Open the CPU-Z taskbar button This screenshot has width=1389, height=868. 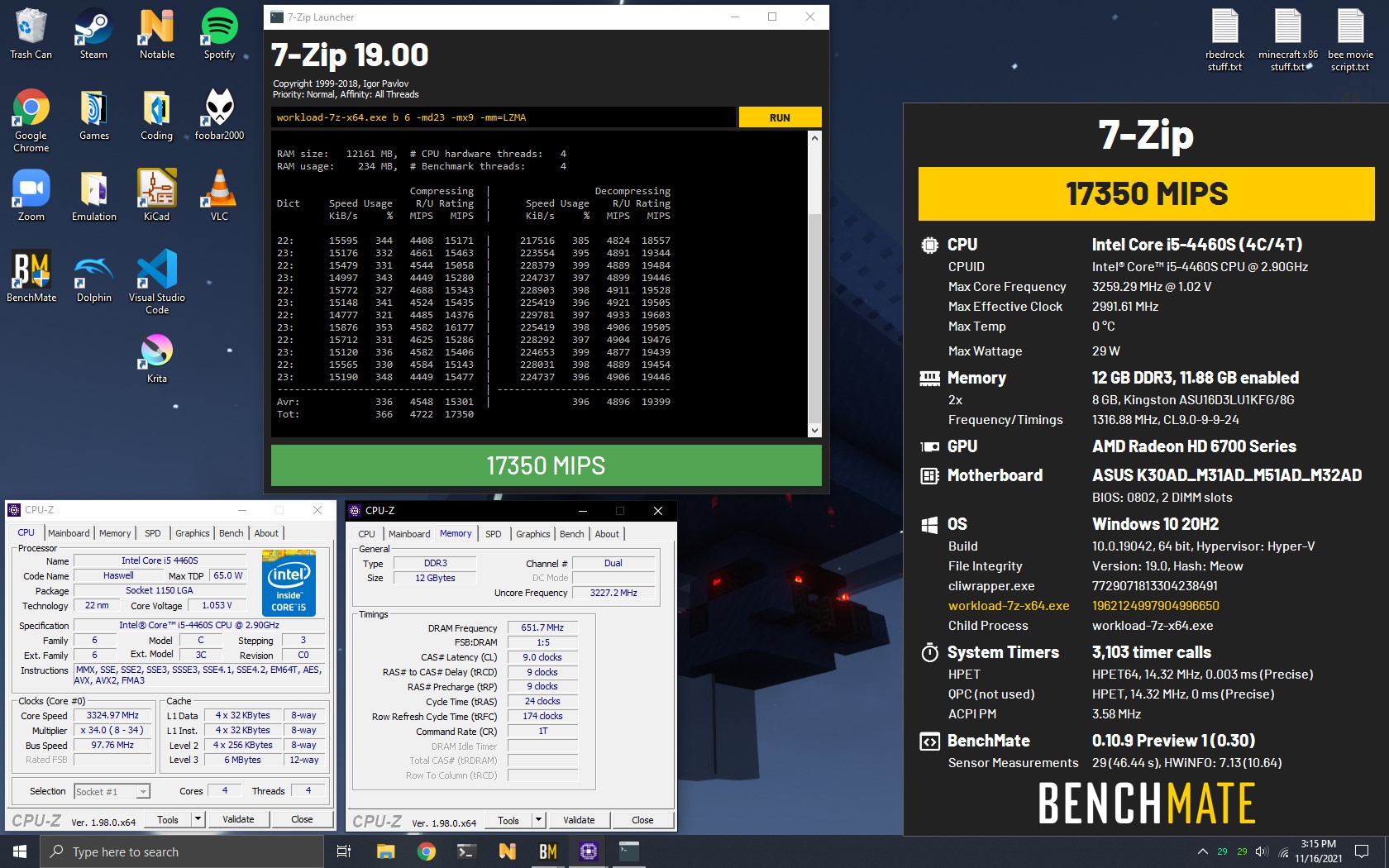pos(589,851)
